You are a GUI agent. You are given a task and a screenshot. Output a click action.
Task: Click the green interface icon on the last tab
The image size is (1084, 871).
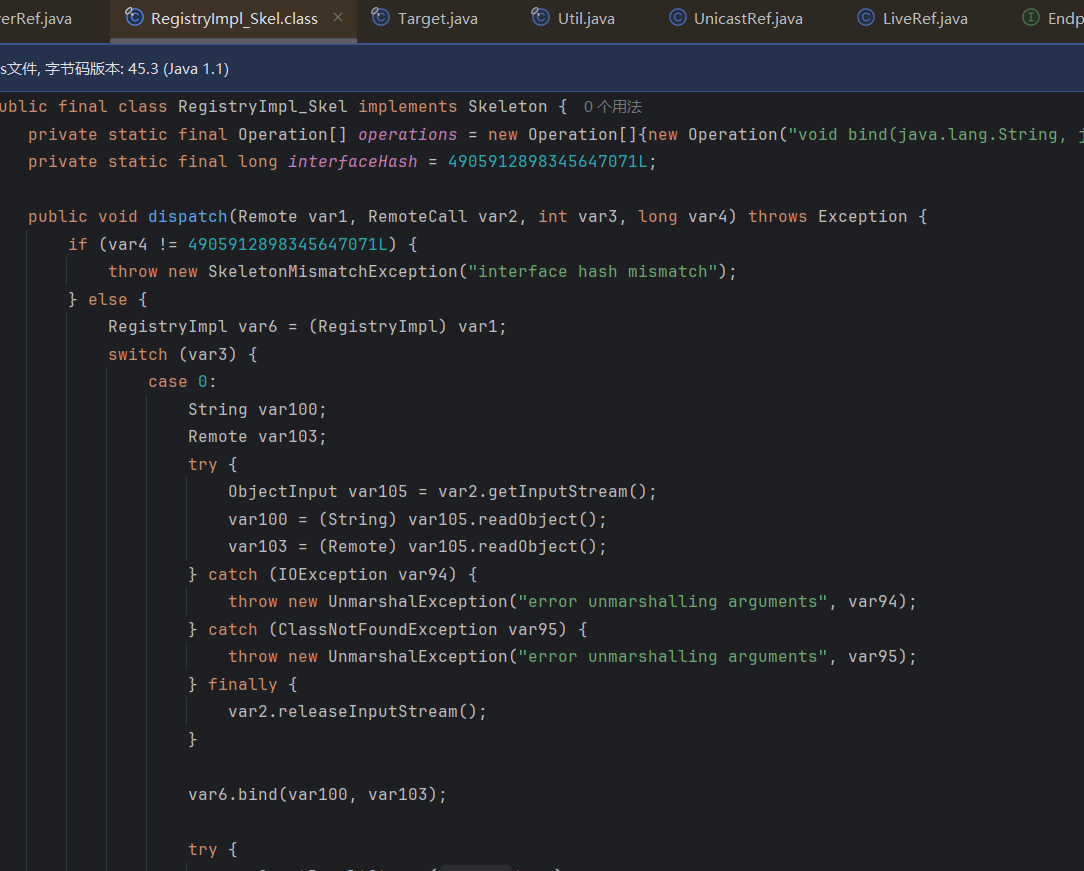1030,18
